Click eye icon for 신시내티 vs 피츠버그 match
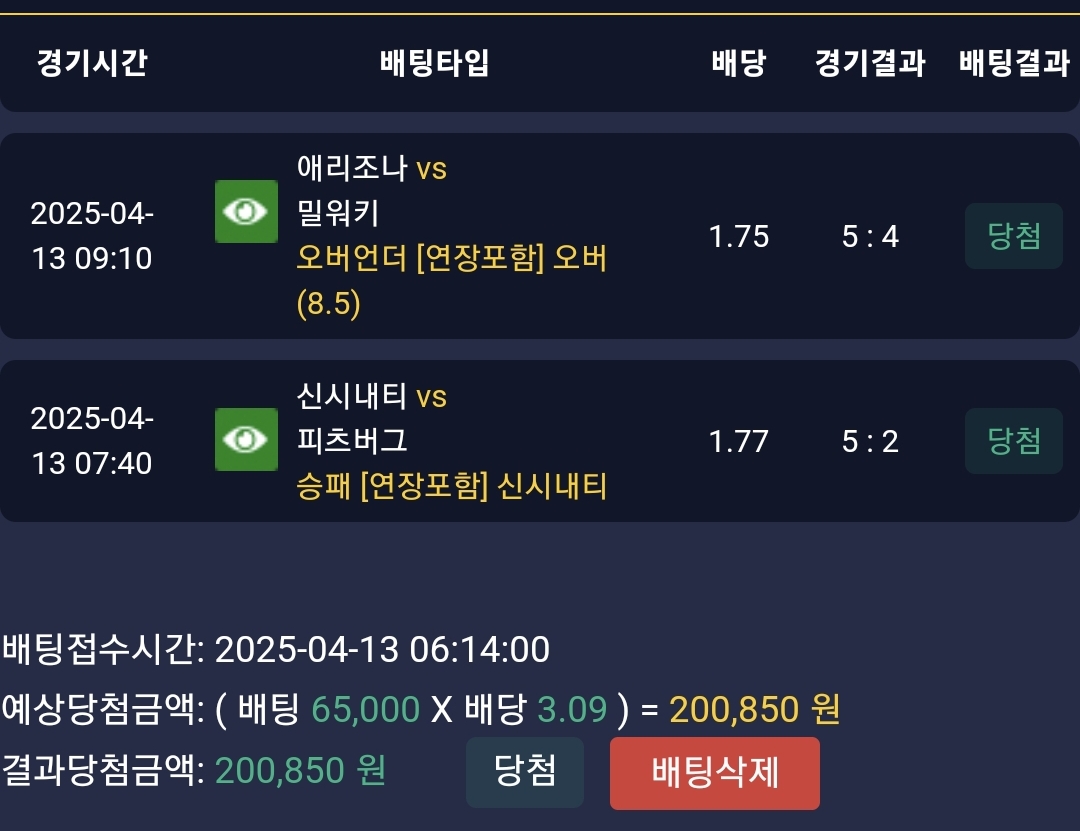1080x831 pixels. point(246,439)
